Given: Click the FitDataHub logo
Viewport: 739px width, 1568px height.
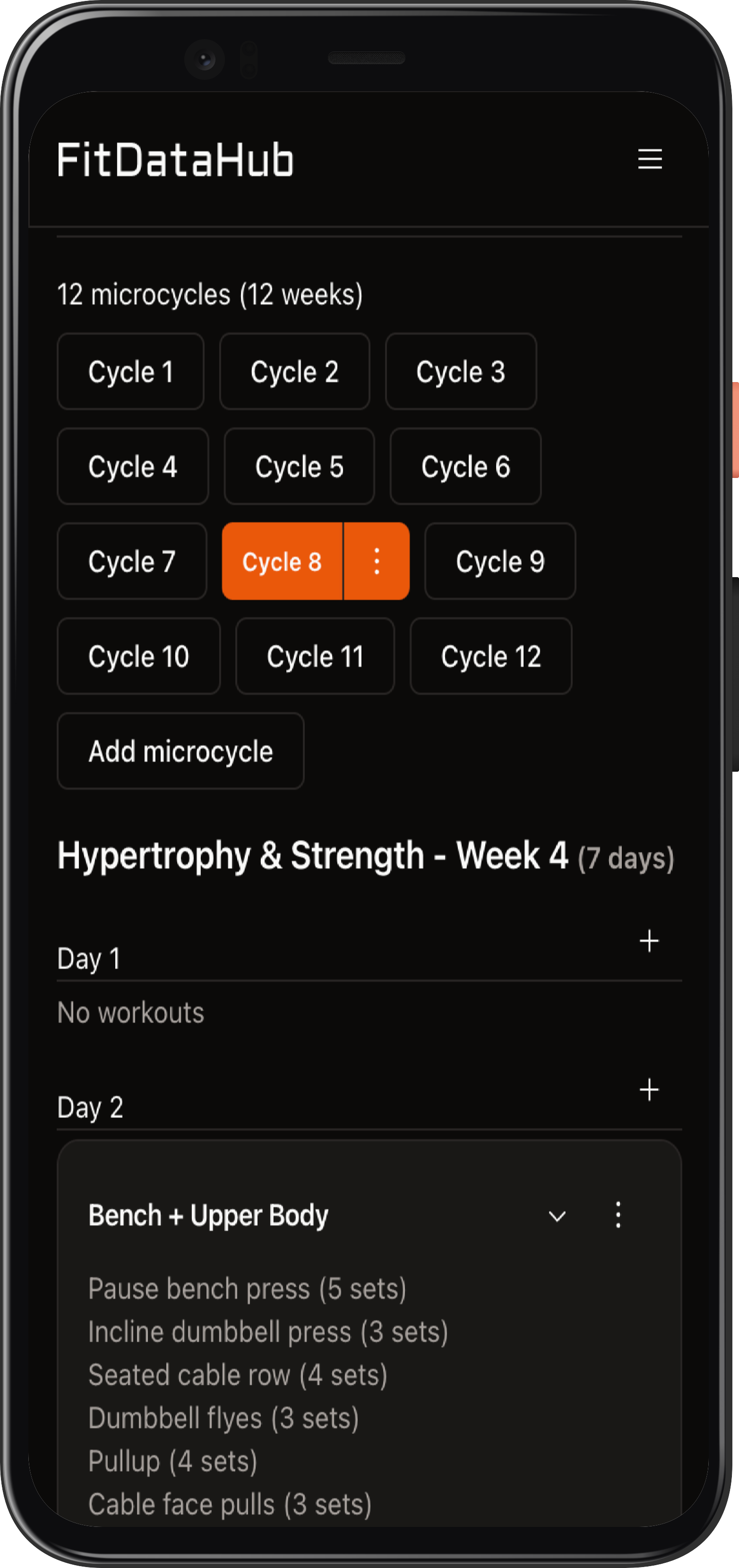Looking at the screenshot, I should tap(175, 160).
